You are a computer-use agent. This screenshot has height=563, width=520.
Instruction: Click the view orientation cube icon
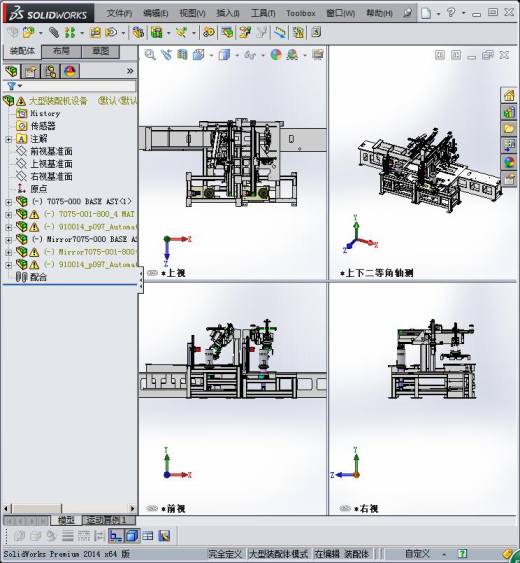(x=199, y=55)
